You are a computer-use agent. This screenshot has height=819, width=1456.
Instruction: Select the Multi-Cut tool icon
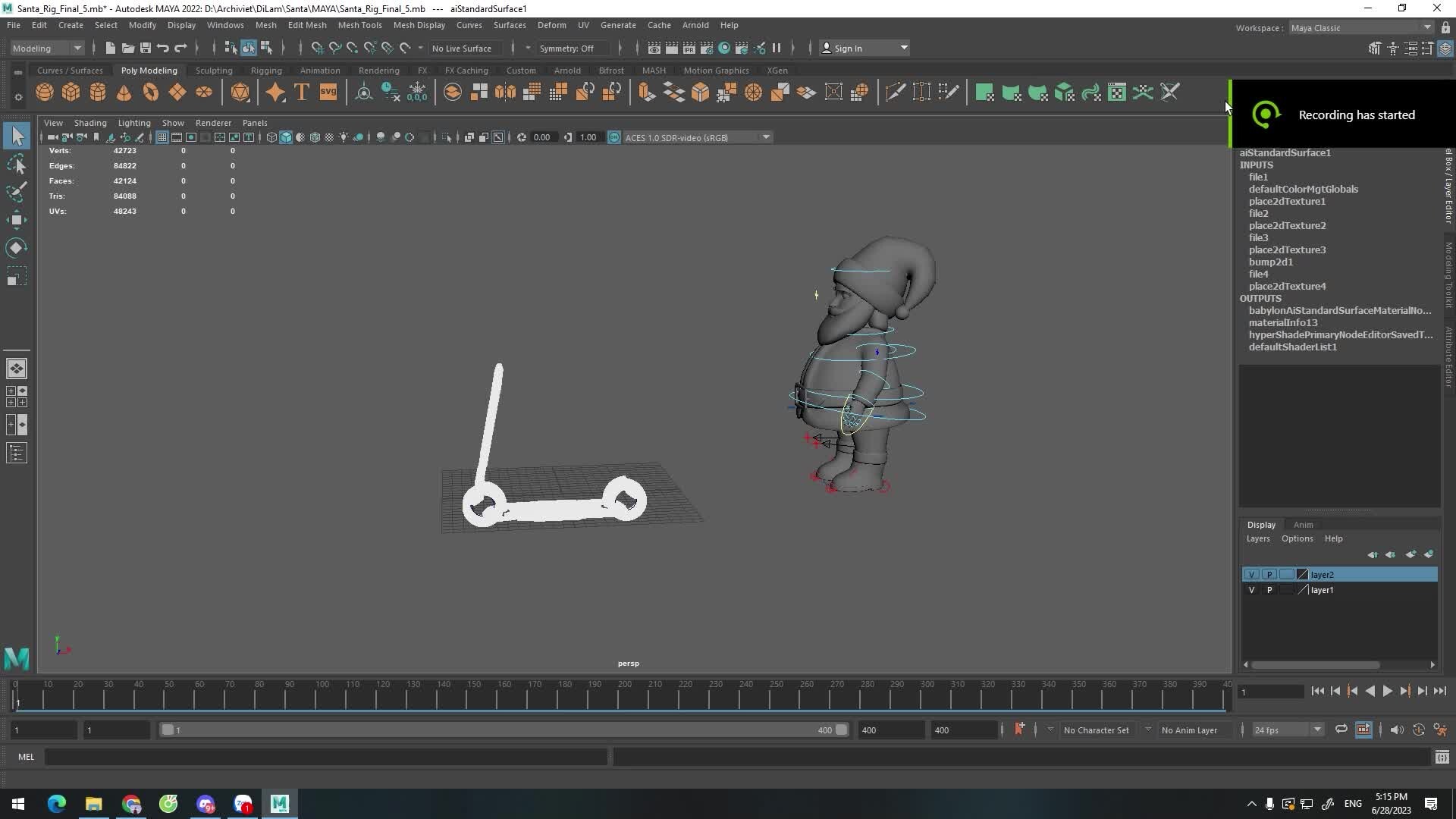[895, 92]
